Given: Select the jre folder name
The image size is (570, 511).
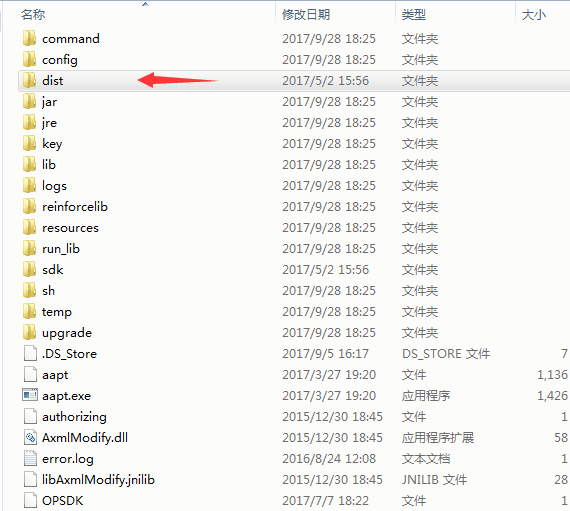Looking at the screenshot, I should (49, 123).
